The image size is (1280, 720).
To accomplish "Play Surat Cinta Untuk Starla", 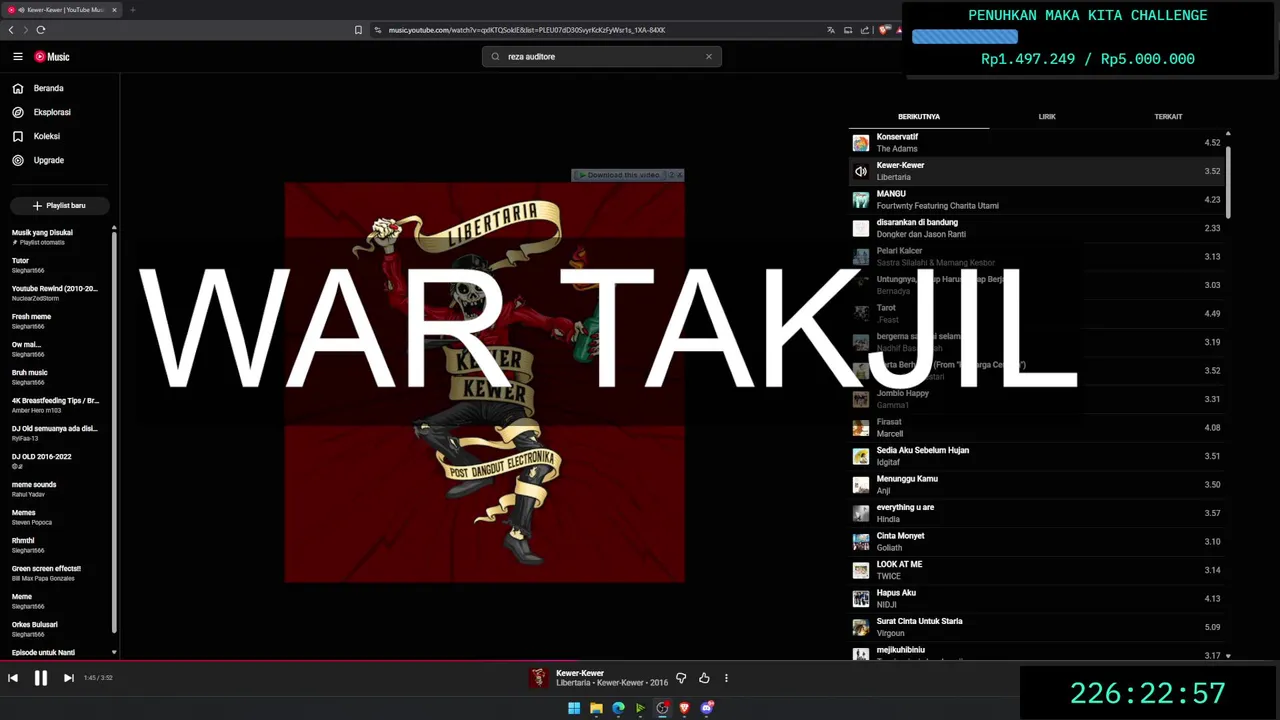I will 1037,627.
